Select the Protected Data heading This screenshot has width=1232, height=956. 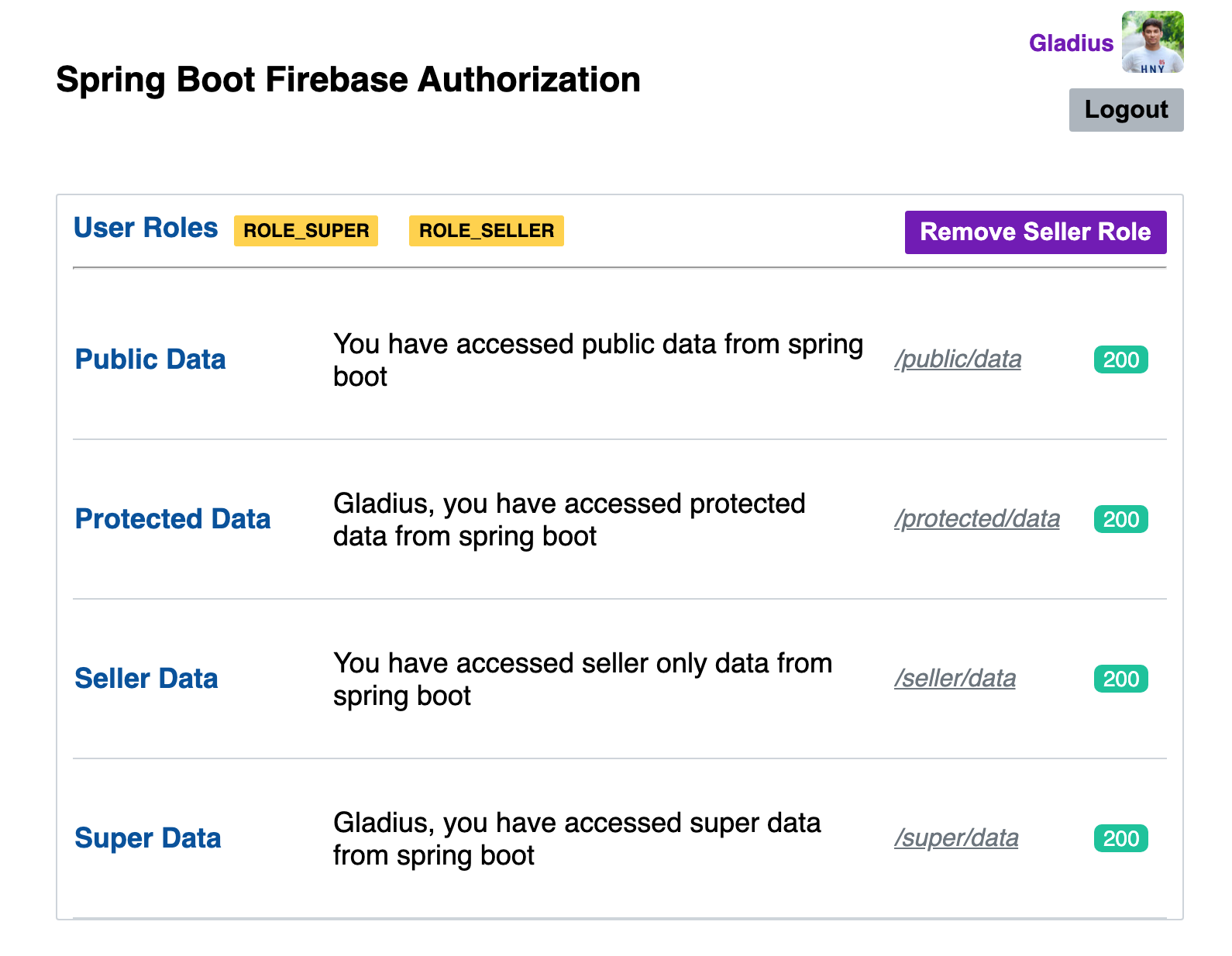pyautogui.click(x=173, y=519)
